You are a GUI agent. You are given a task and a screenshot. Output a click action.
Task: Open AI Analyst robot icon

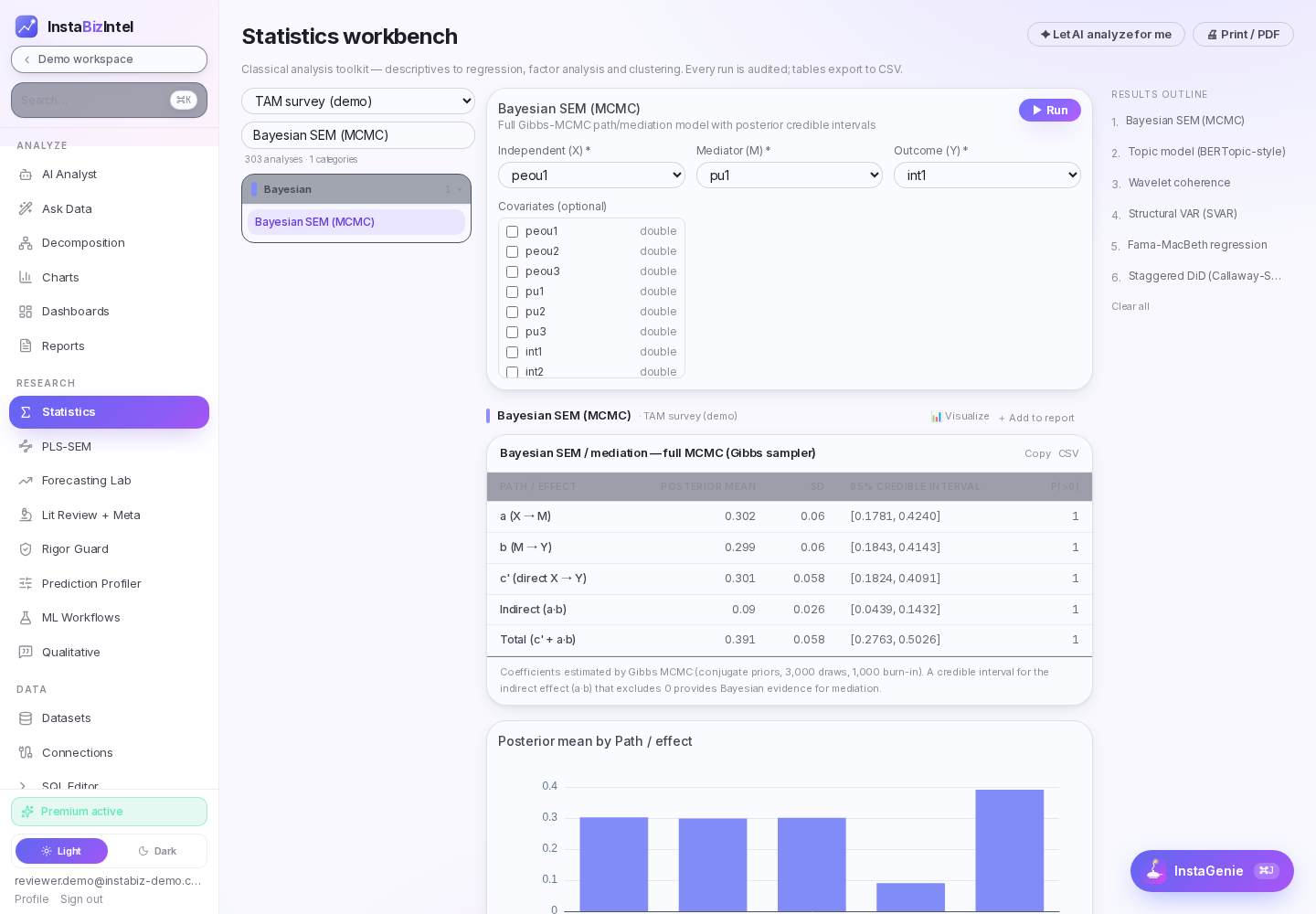tap(26, 175)
